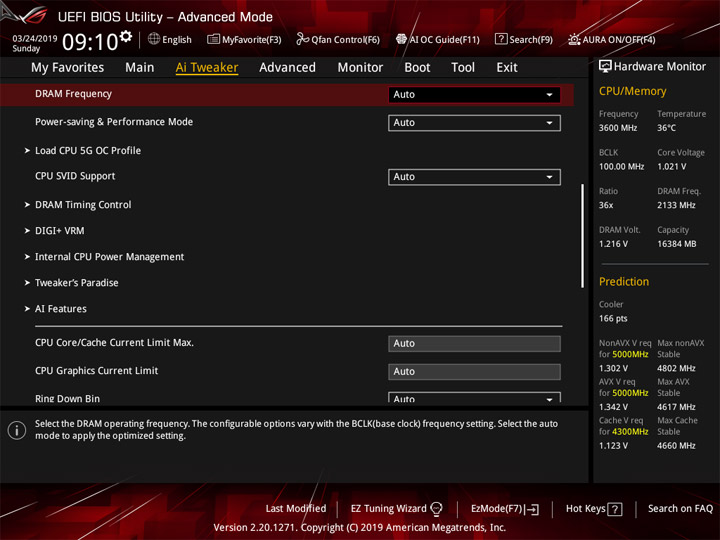This screenshot has width=720, height=540.
Task: Click the 03/24/2019 date
Action: tap(34, 38)
